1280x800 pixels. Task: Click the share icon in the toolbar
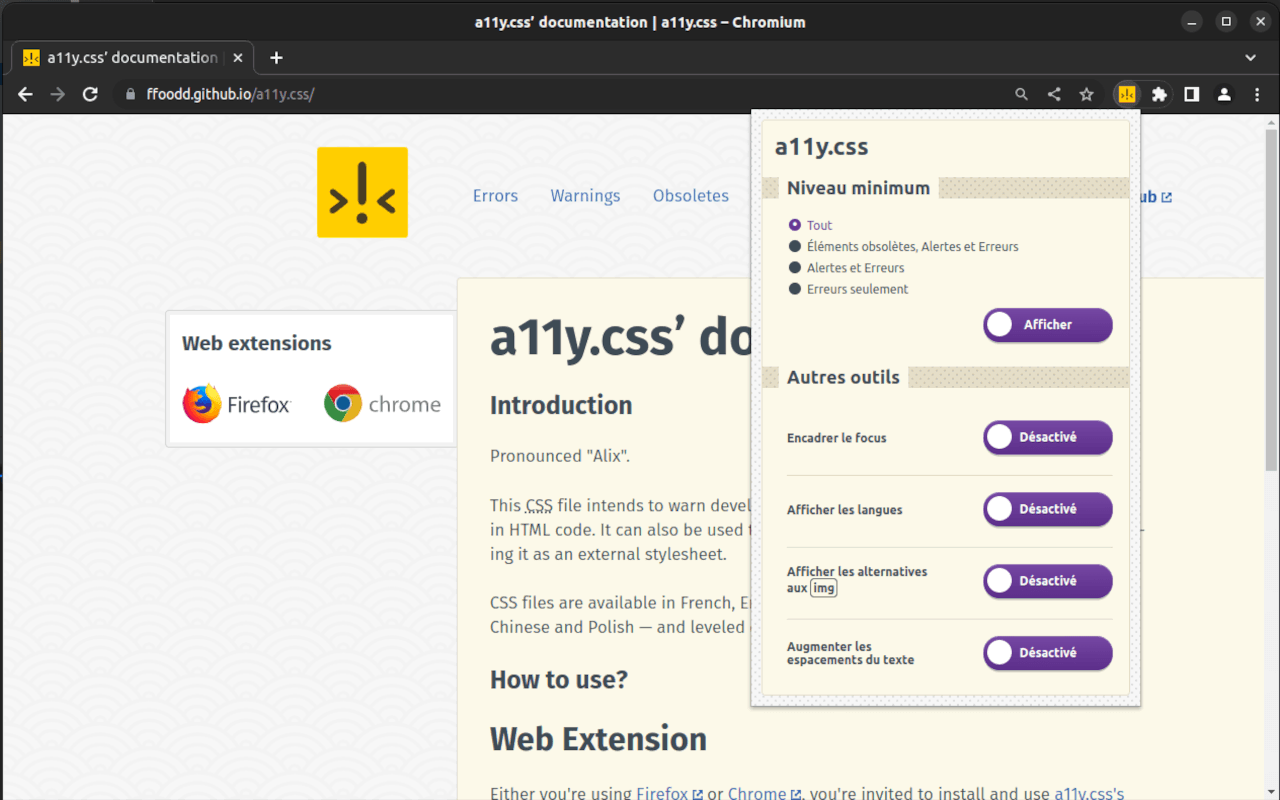pos(1053,94)
